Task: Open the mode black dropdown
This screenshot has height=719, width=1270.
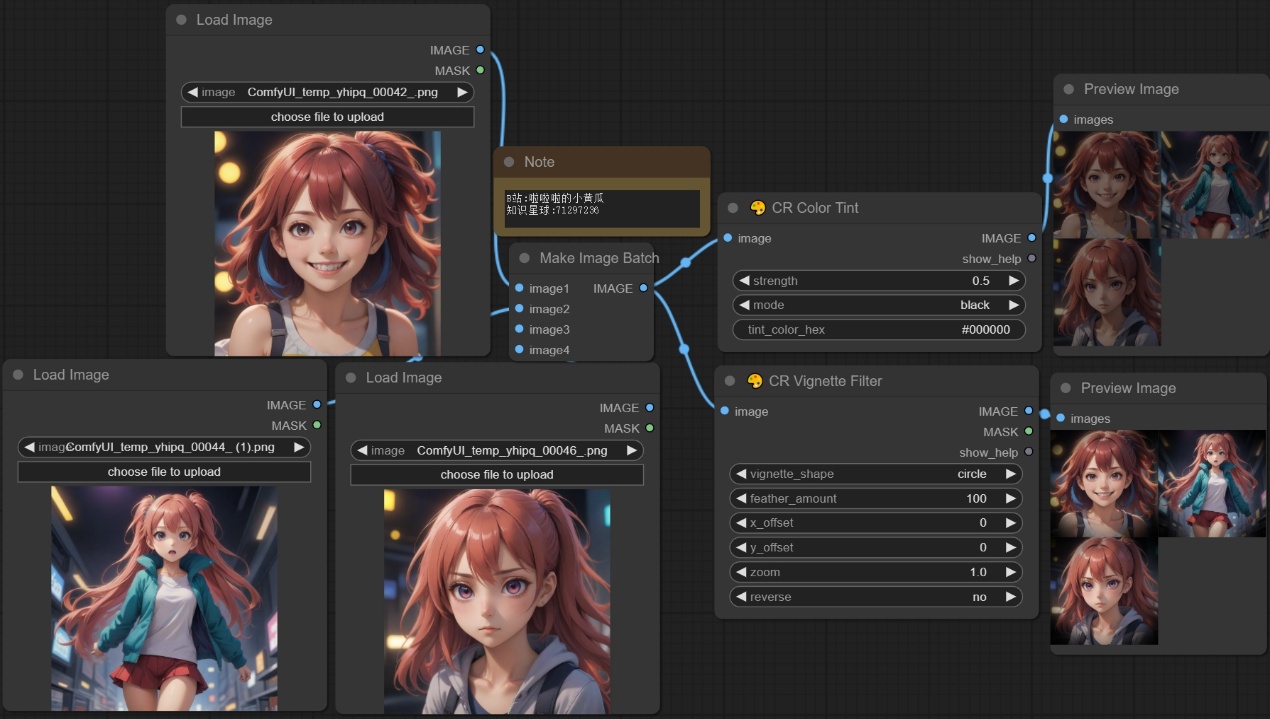Action: [880, 305]
